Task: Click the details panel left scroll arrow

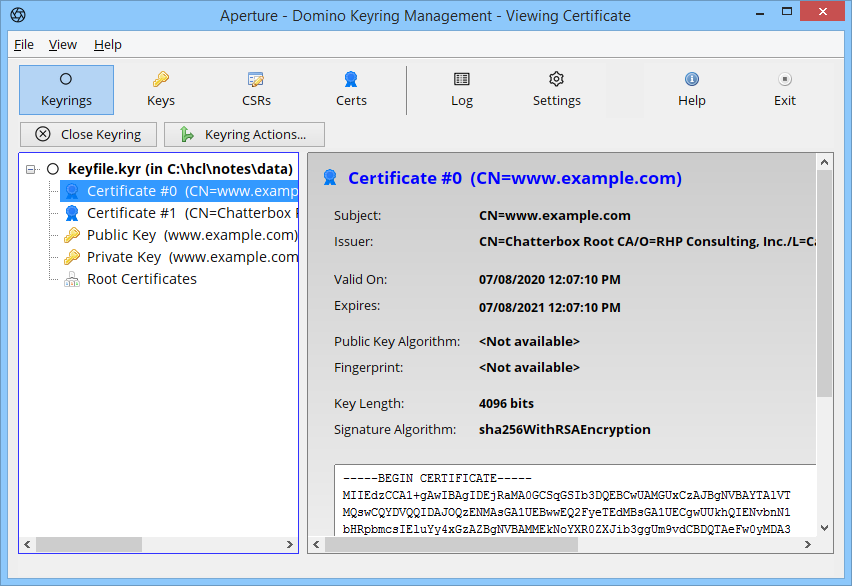Action: click(x=317, y=544)
